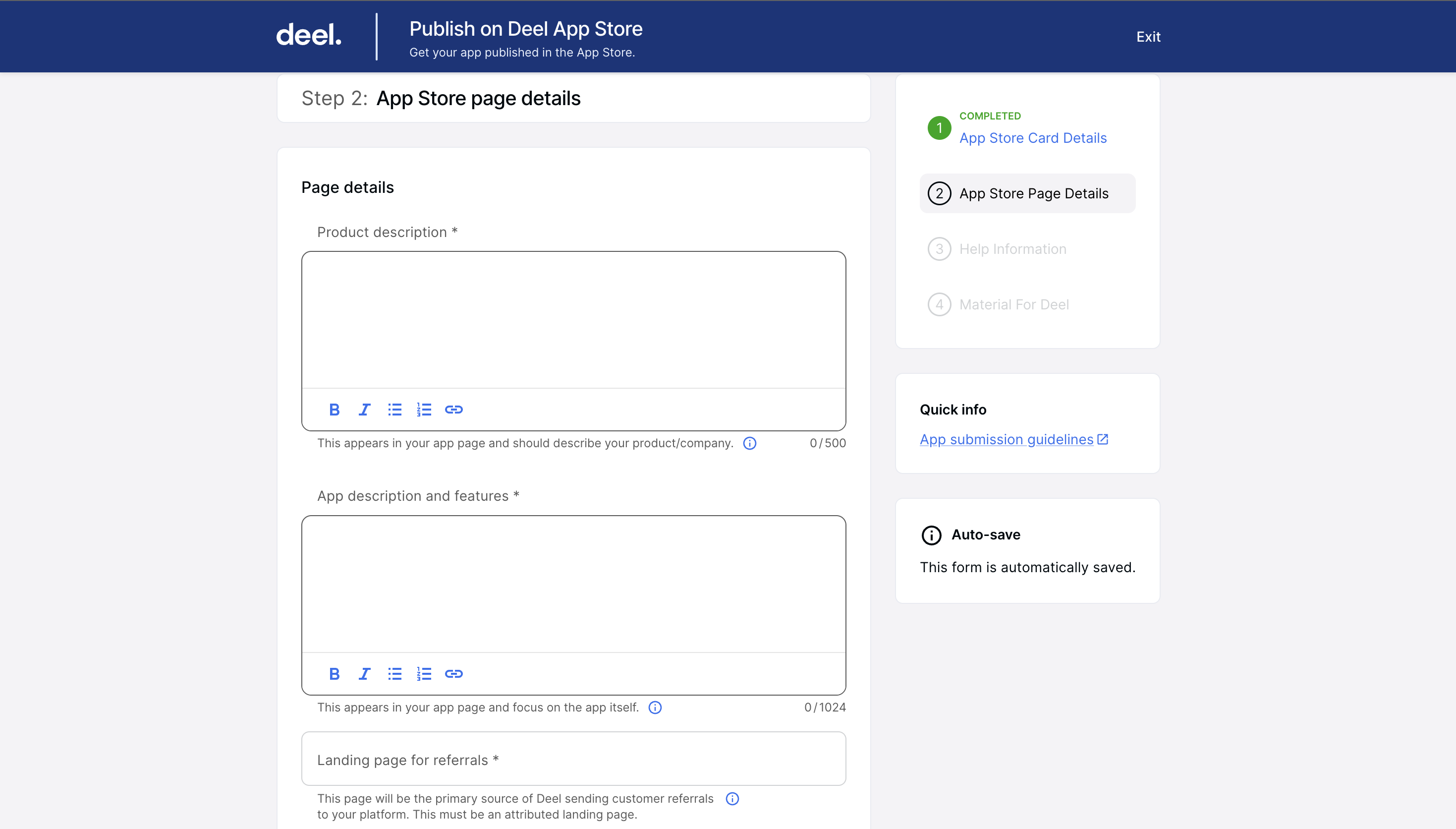Viewport: 1456px width, 829px height.
Task: Click 'This form is automatically saved.' text
Action: click(1027, 567)
